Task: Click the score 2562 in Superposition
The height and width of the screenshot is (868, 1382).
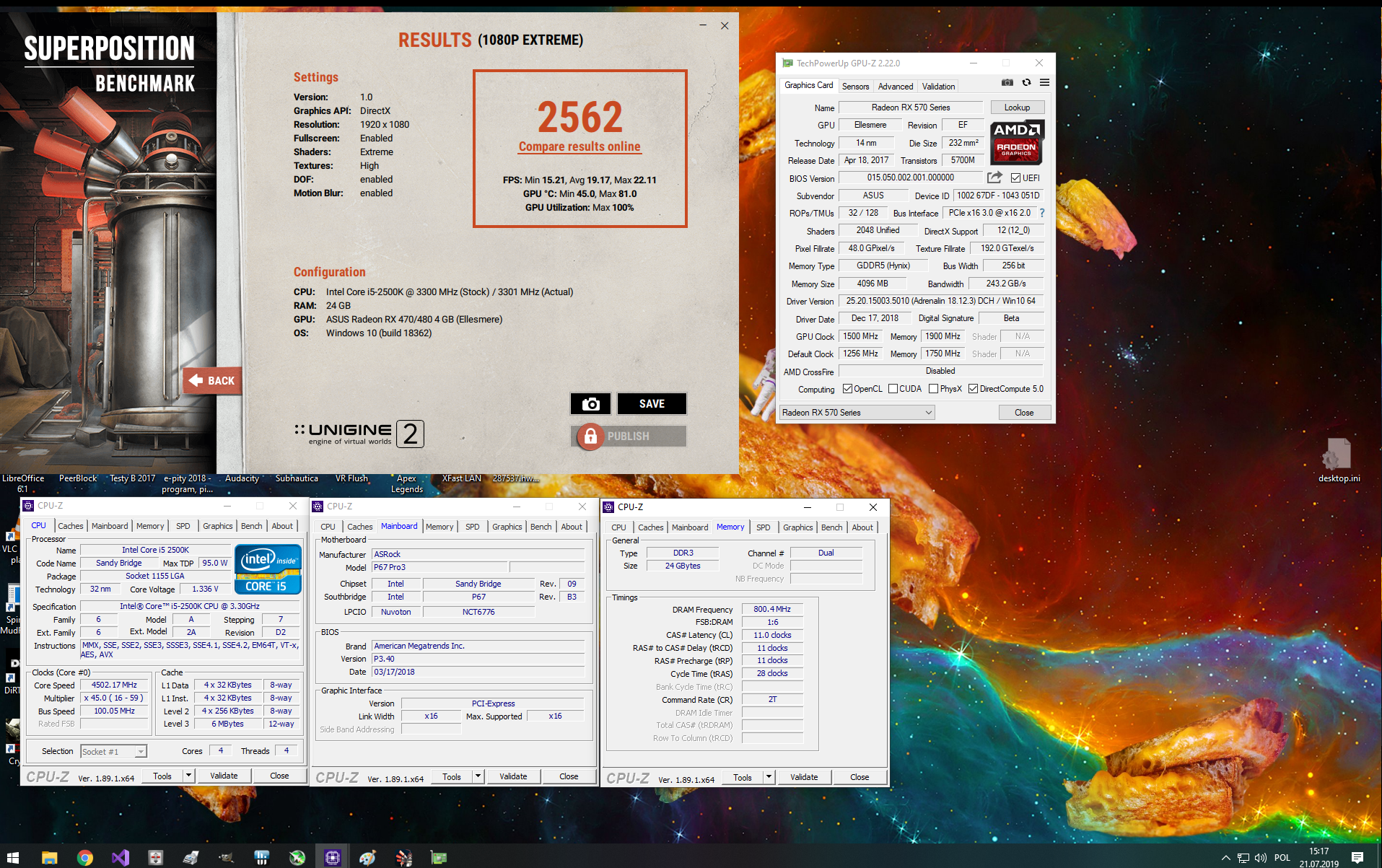Action: pos(580,117)
